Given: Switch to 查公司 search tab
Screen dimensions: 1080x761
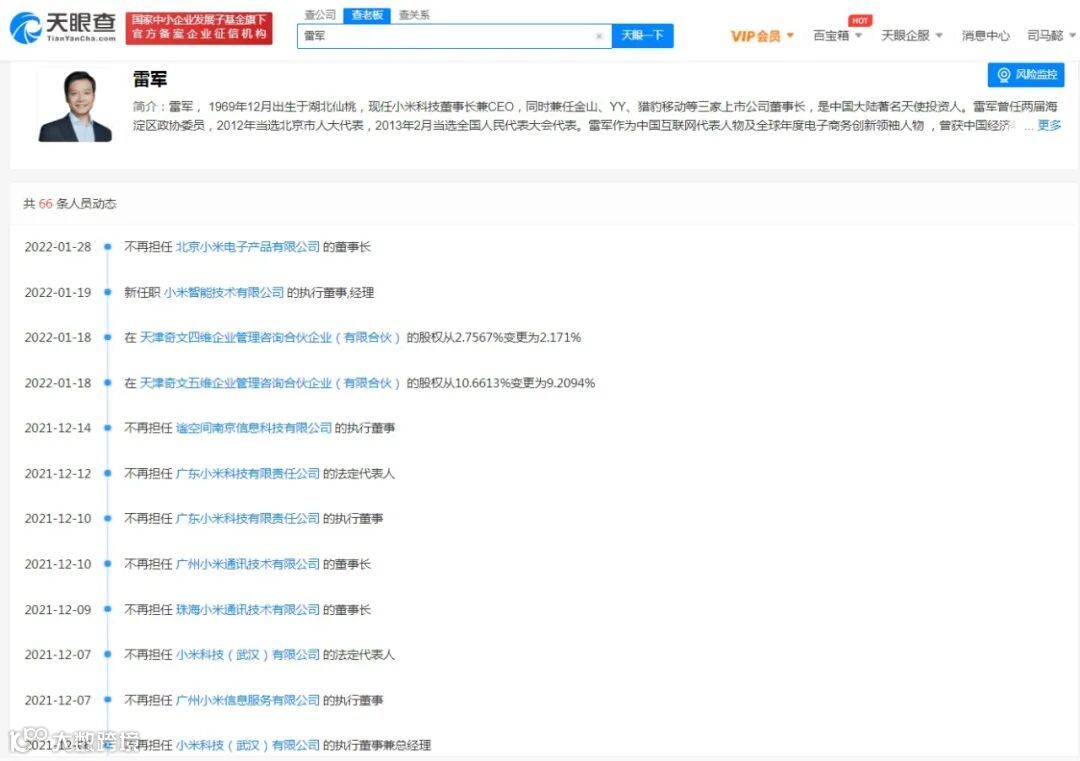Looking at the screenshot, I should click(320, 14).
